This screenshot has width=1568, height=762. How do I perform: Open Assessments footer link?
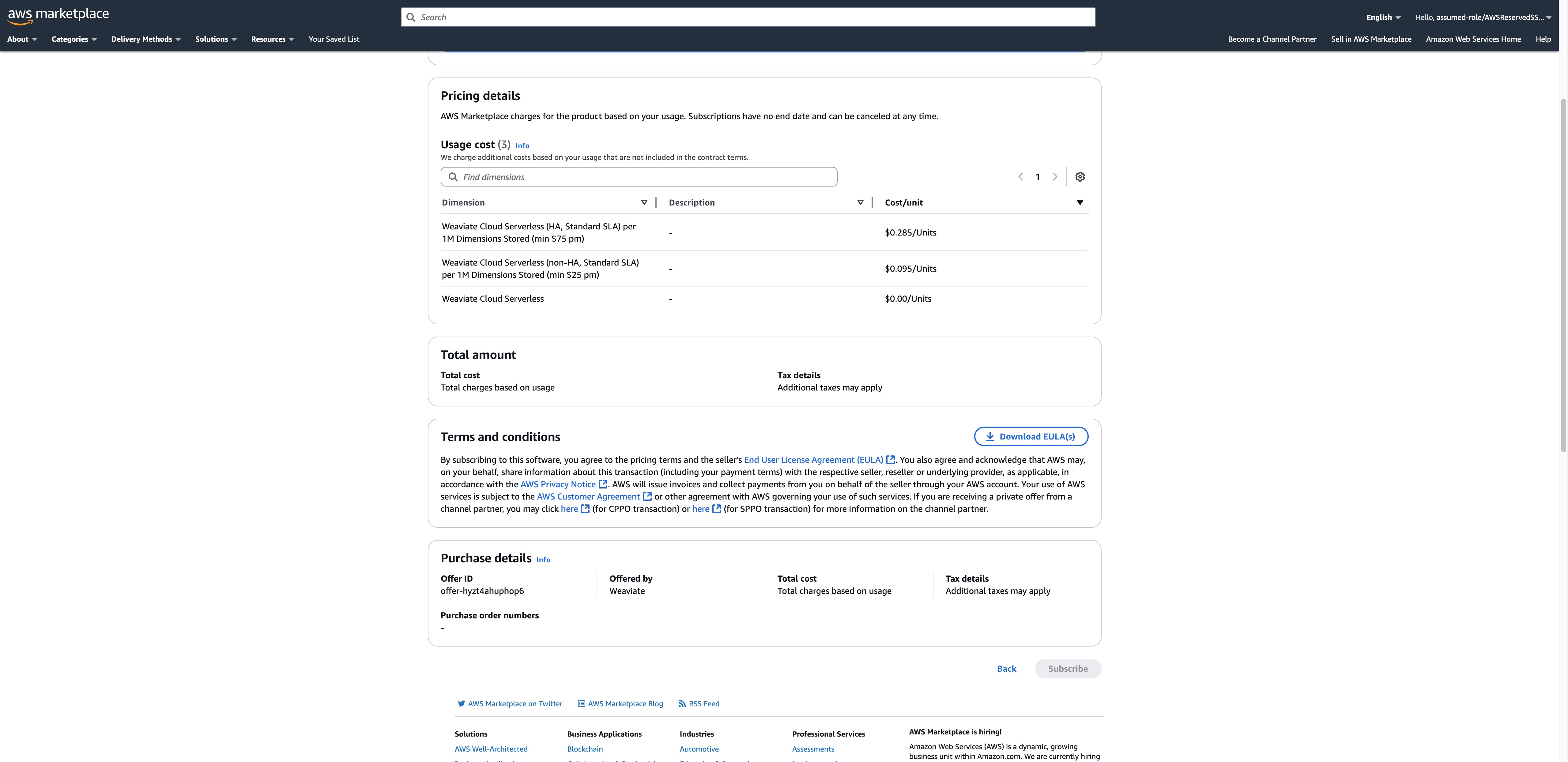[x=812, y=749]
